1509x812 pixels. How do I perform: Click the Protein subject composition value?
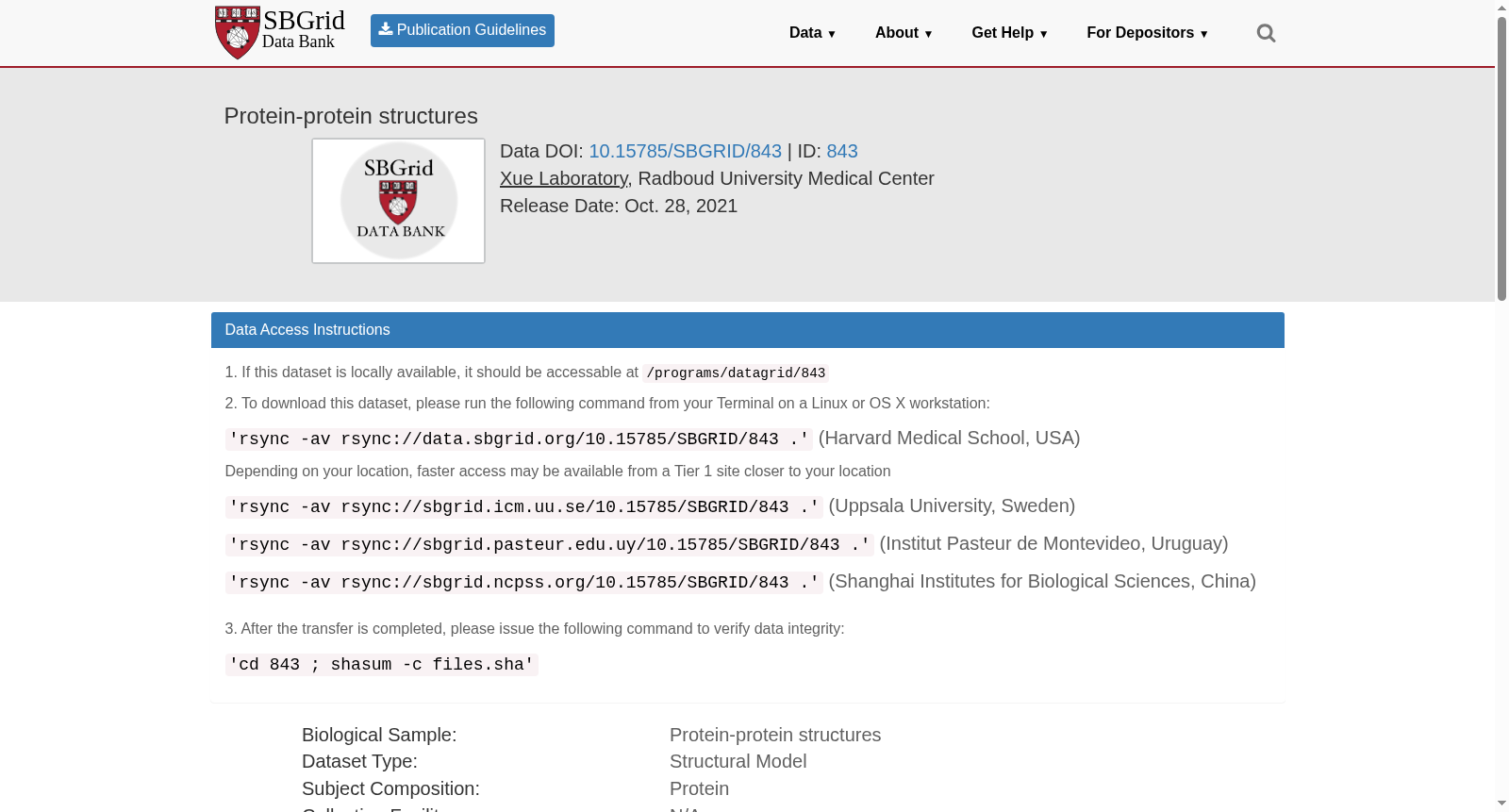pos(699,788)
